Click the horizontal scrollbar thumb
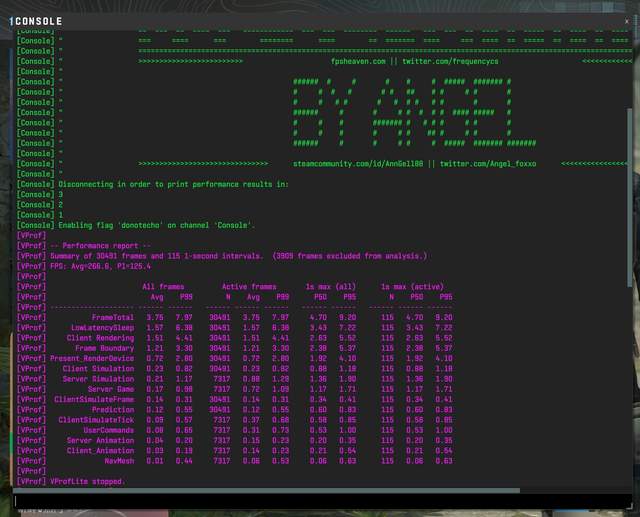640x517 pixels. pyautogui.click(x=267, y=490)
